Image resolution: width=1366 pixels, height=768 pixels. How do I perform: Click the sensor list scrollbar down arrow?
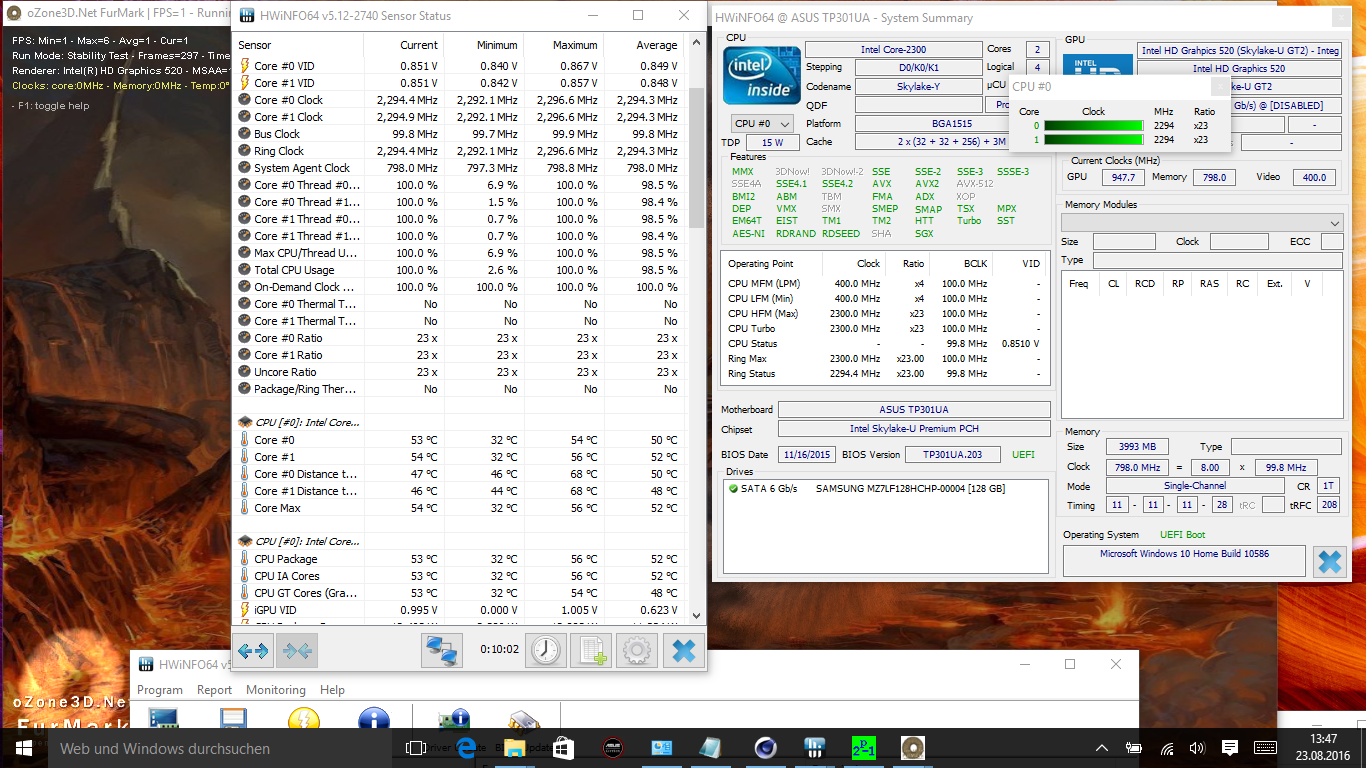[696, 616]
